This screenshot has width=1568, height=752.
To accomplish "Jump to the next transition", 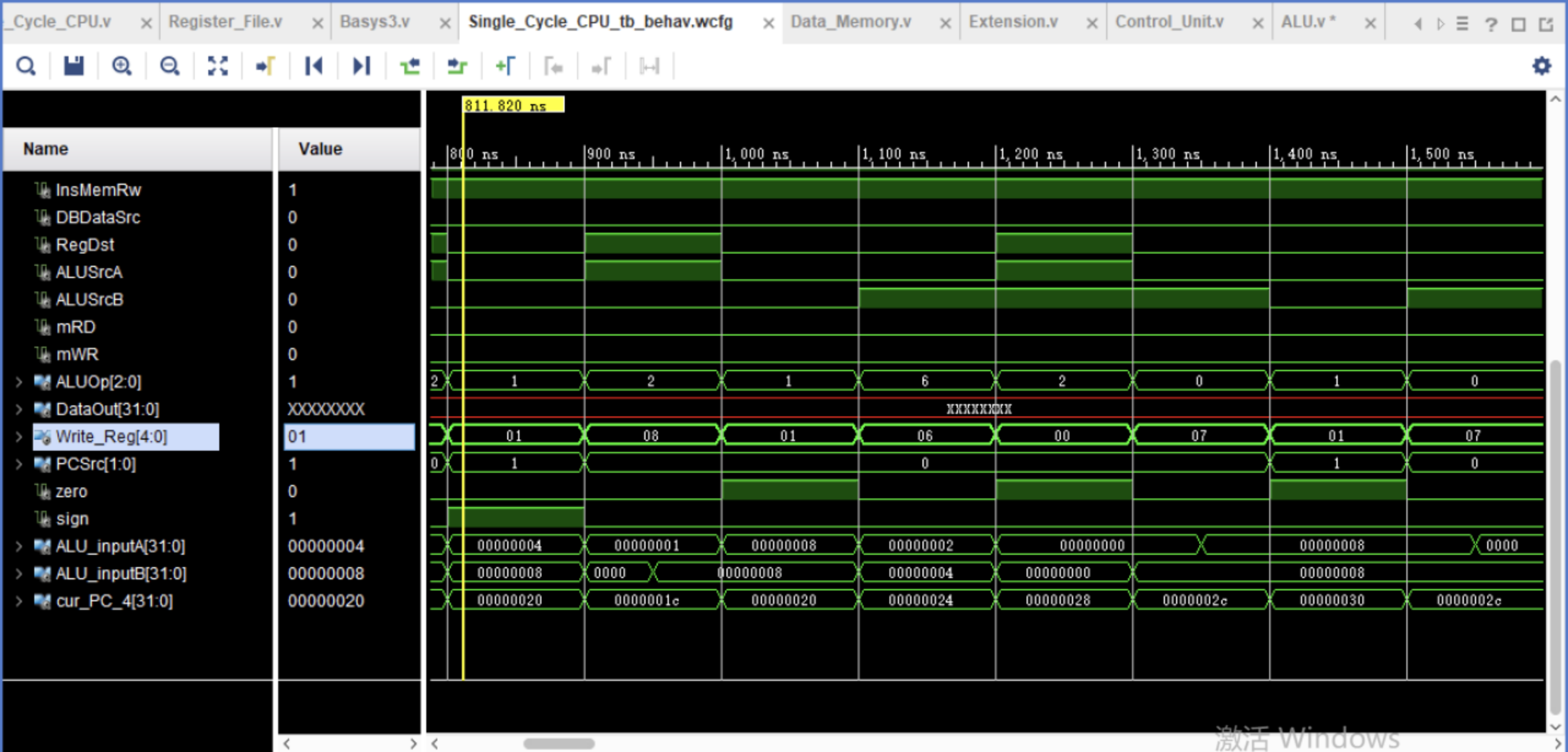I will [x=458, y=66].
